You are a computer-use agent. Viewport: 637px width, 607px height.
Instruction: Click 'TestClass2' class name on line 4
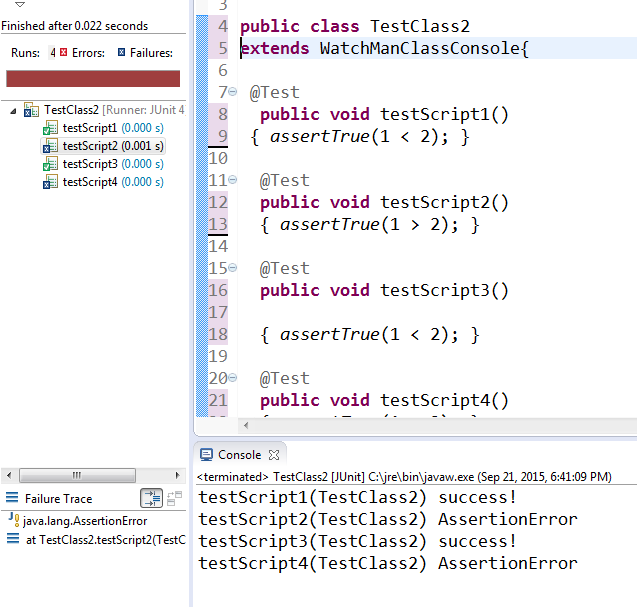420,26
